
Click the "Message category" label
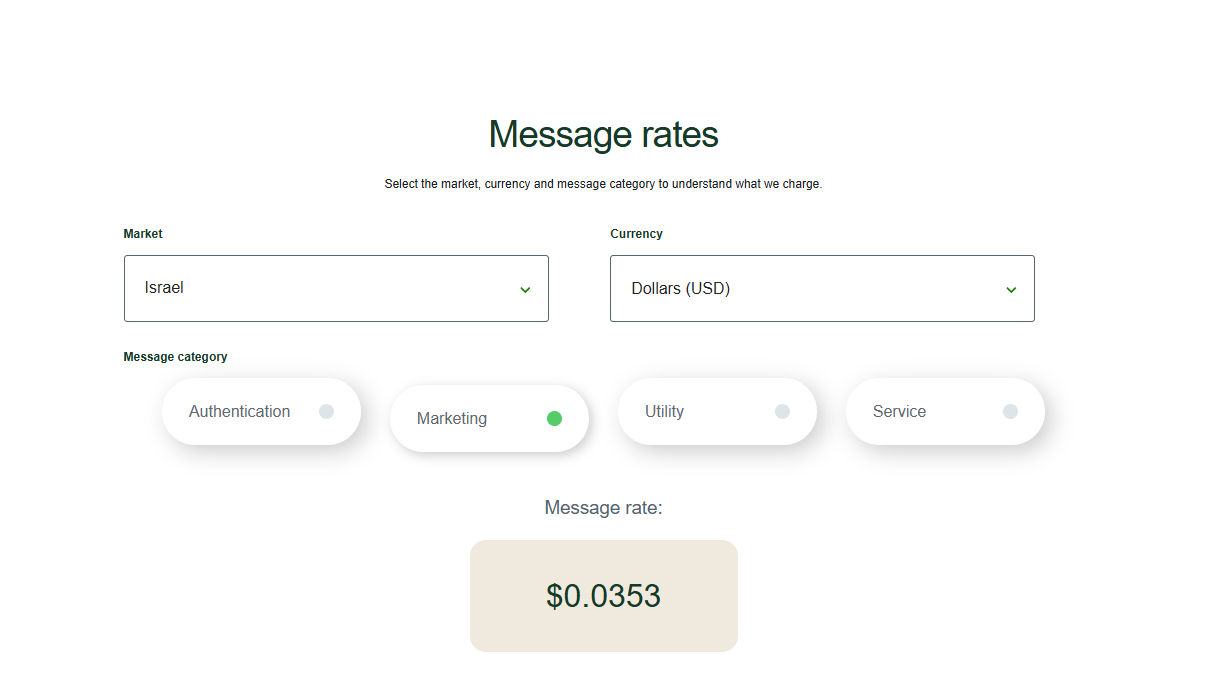click(175, 357)
